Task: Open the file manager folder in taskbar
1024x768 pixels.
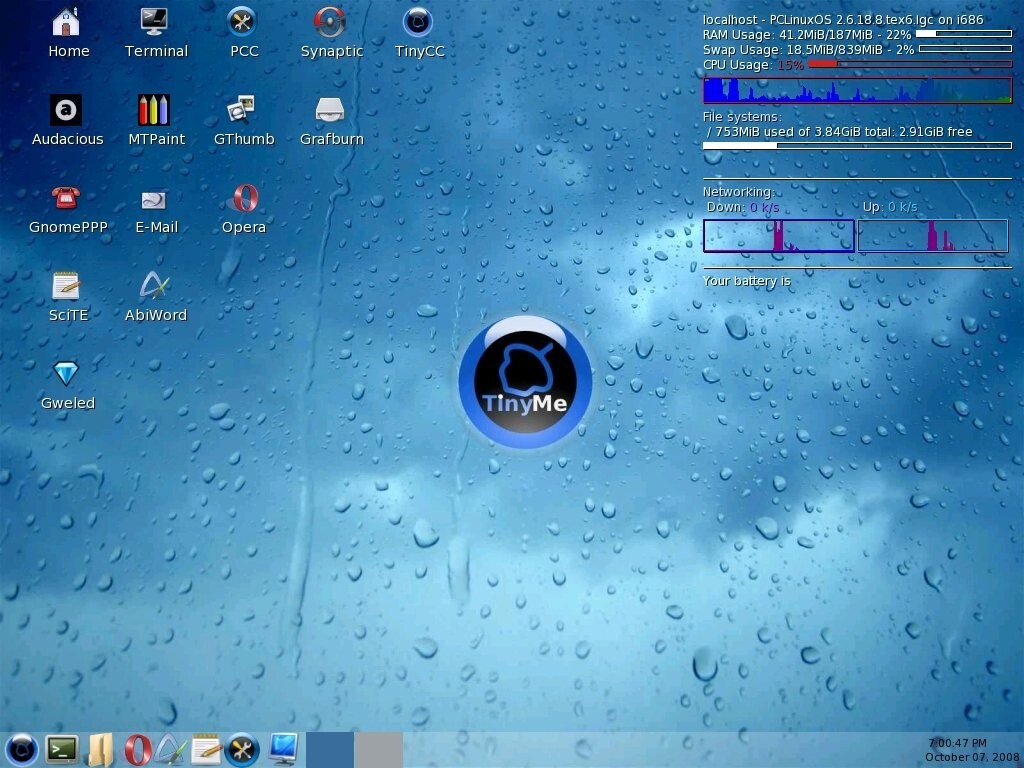Action: (101, 749)
